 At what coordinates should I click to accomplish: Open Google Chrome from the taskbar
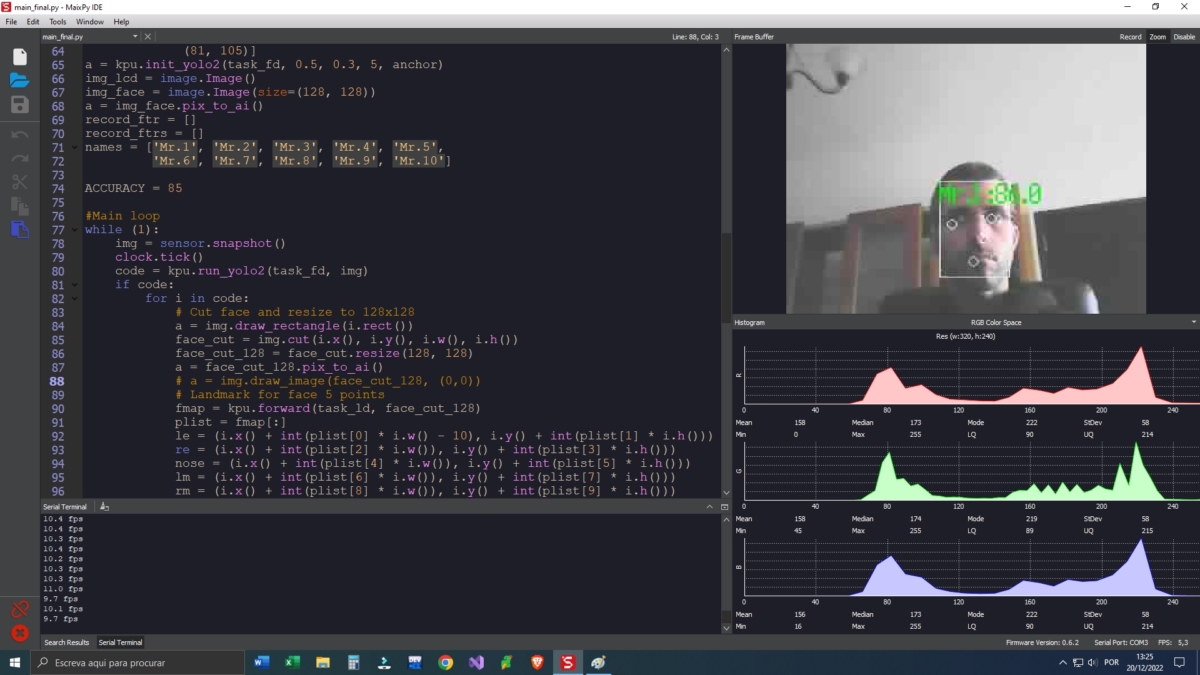(446, 662)
